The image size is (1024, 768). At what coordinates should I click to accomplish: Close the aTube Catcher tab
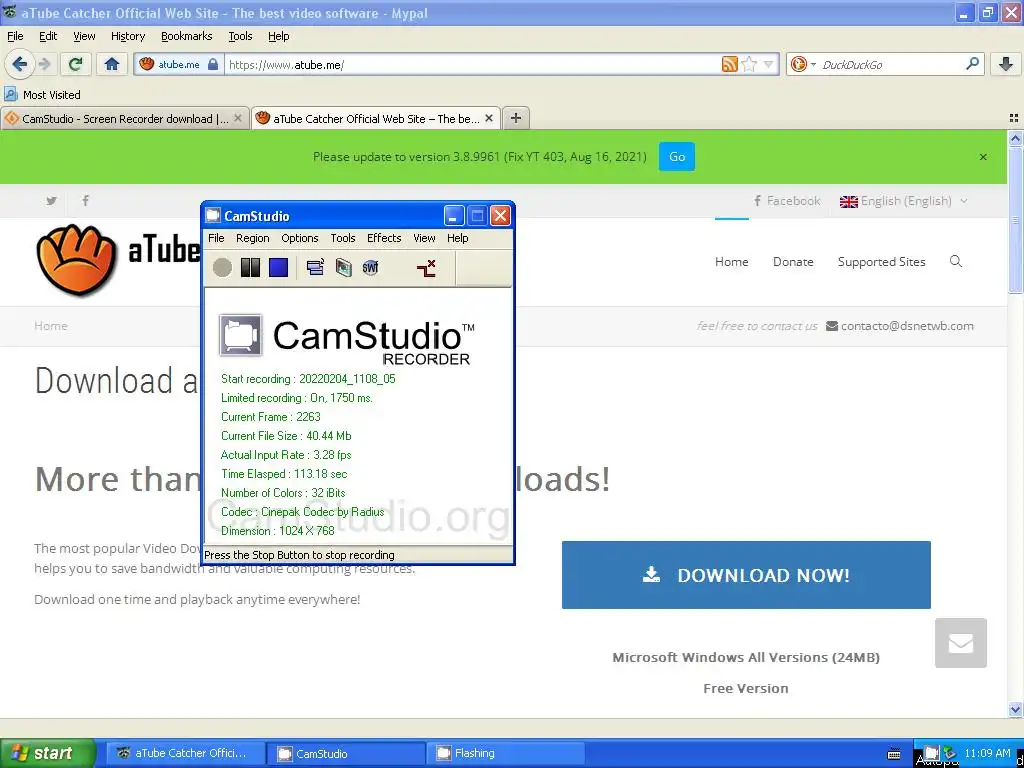pos(488,118)
